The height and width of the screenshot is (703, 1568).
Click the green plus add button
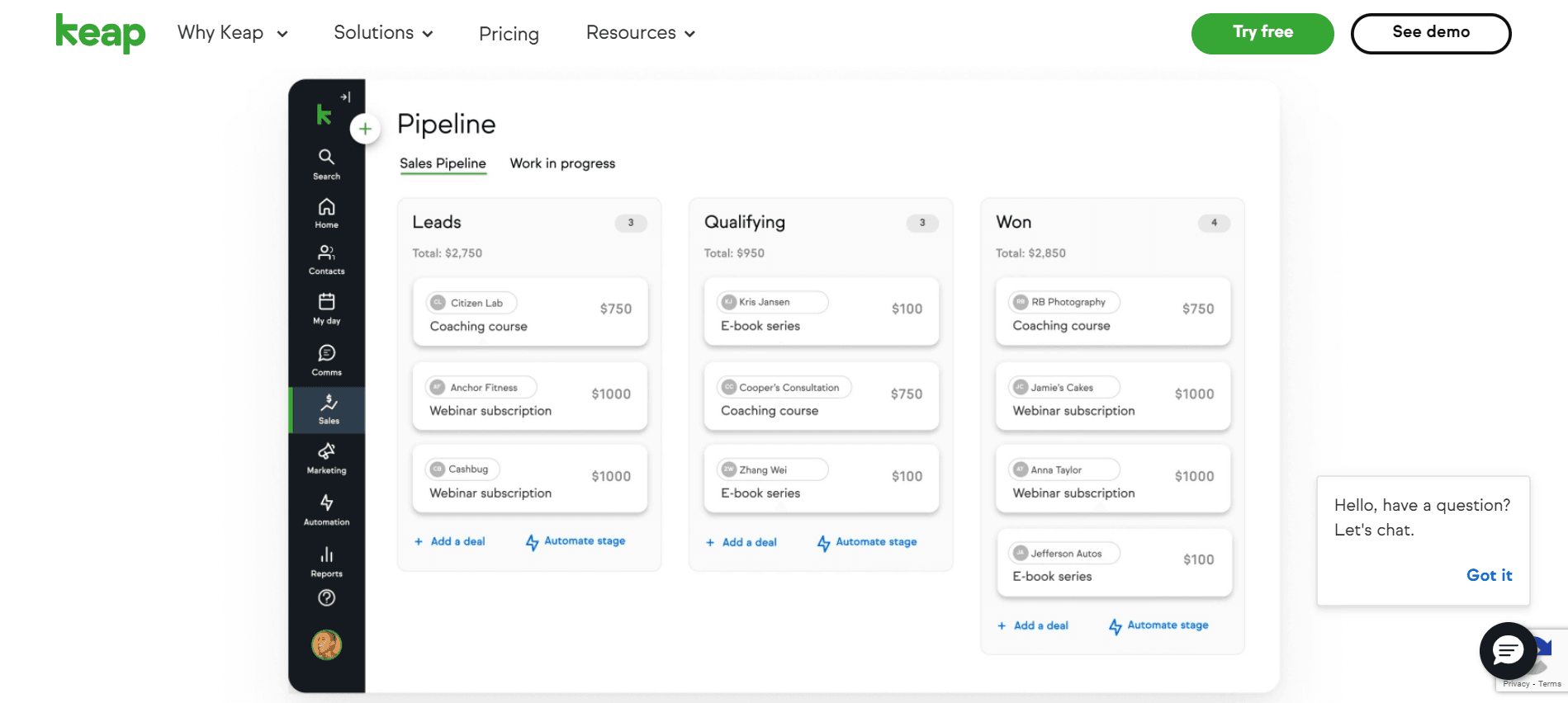point(365,129)
